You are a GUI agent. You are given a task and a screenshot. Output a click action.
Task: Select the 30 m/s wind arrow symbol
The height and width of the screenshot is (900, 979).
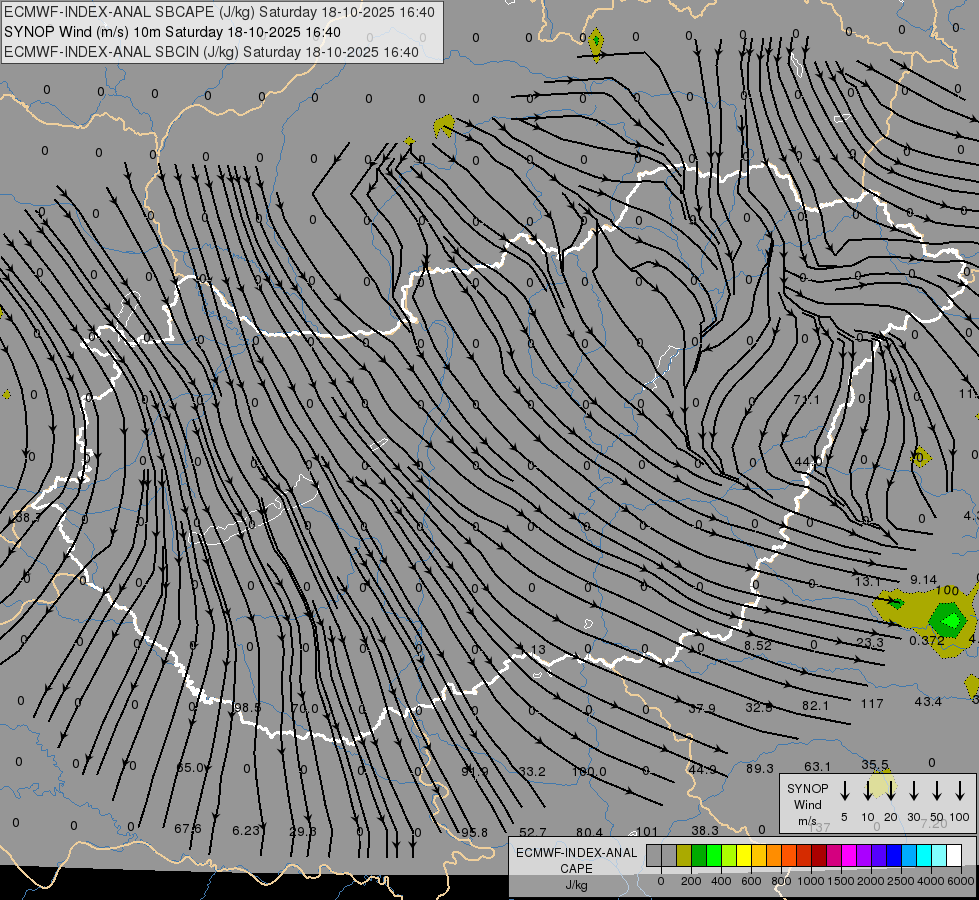914,791
